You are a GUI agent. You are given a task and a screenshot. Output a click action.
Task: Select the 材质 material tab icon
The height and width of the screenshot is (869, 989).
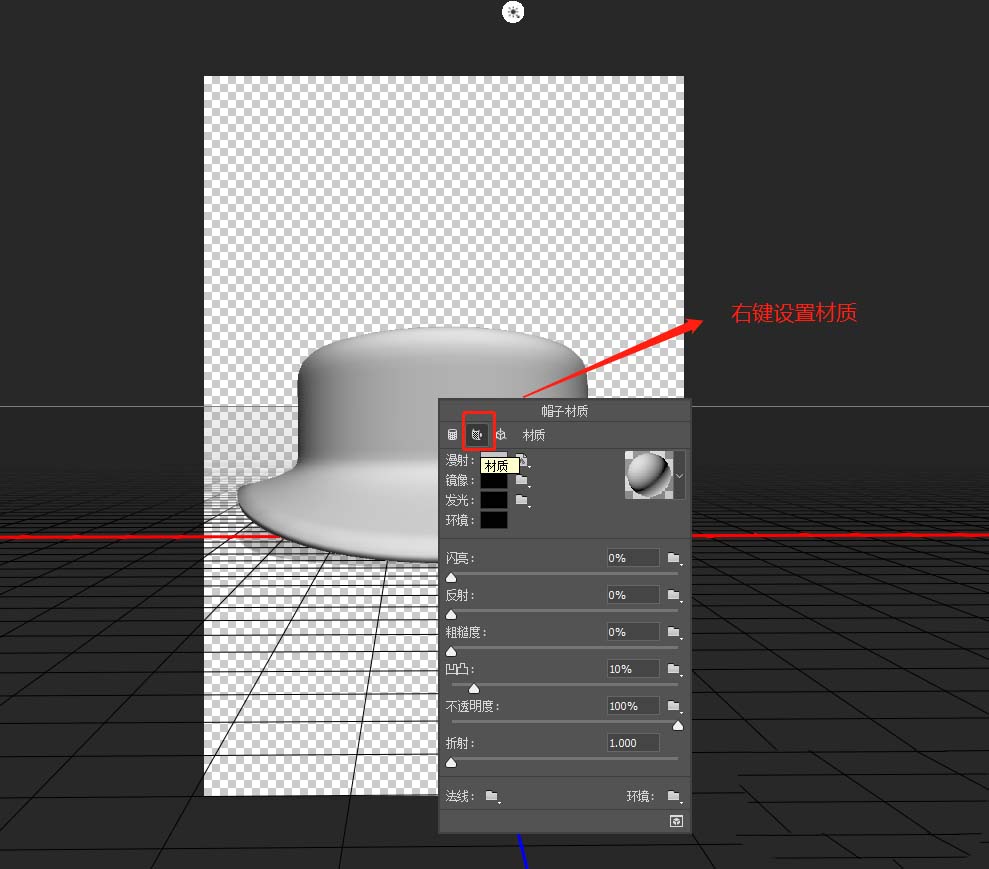477,434
